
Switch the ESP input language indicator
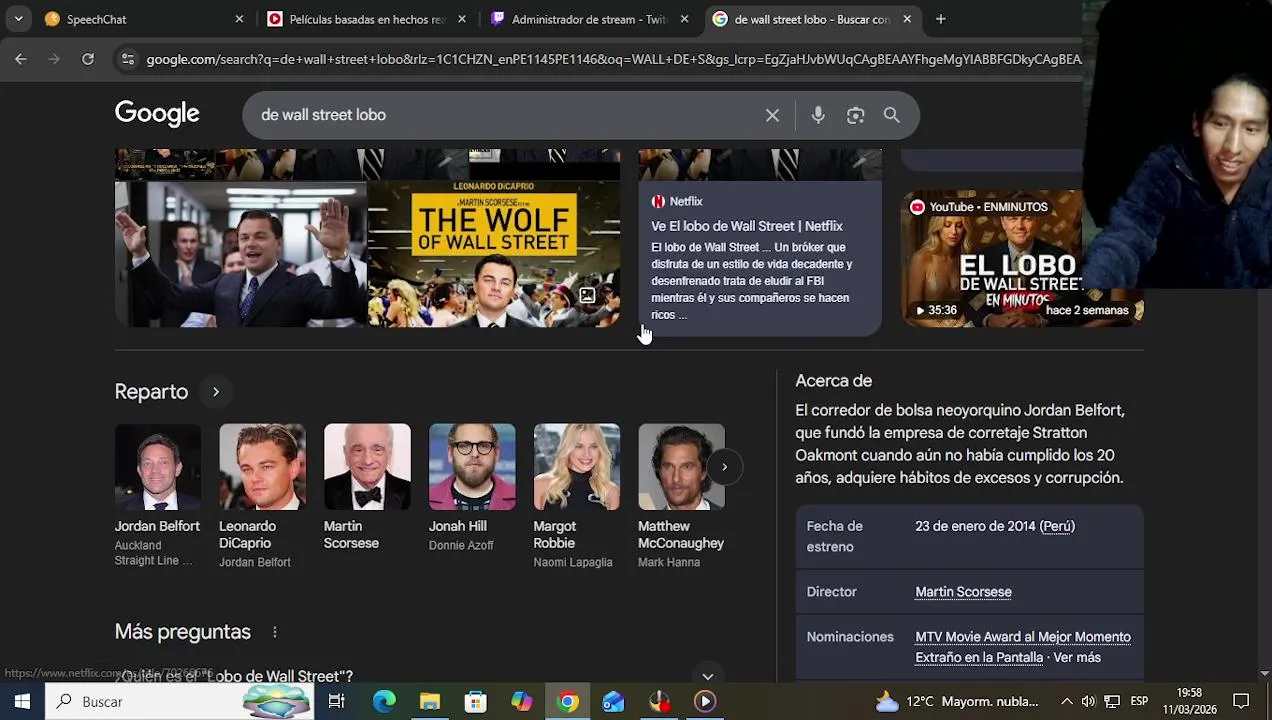[1139, 701]
